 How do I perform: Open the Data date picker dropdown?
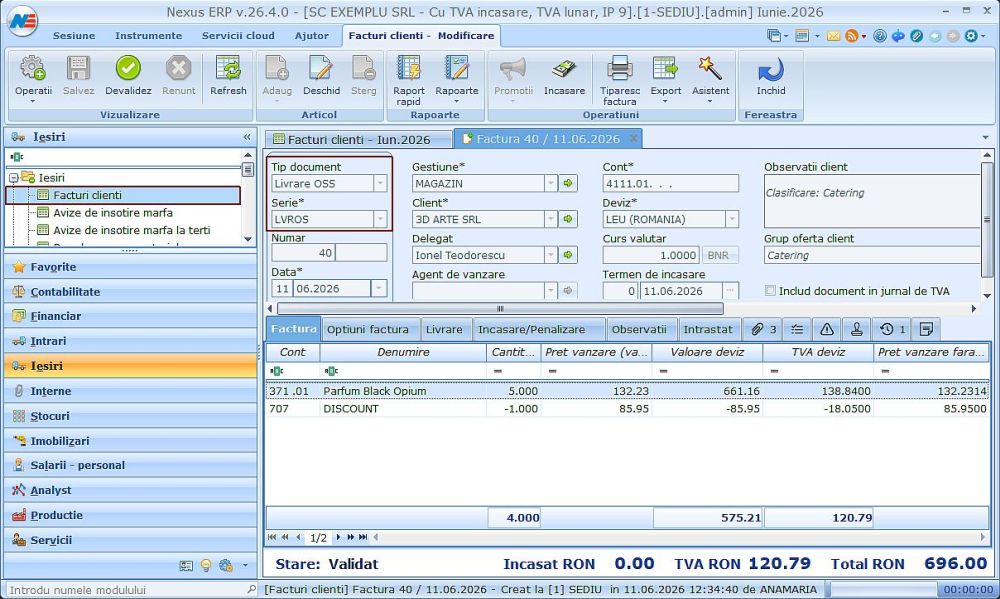coord(379,289)
